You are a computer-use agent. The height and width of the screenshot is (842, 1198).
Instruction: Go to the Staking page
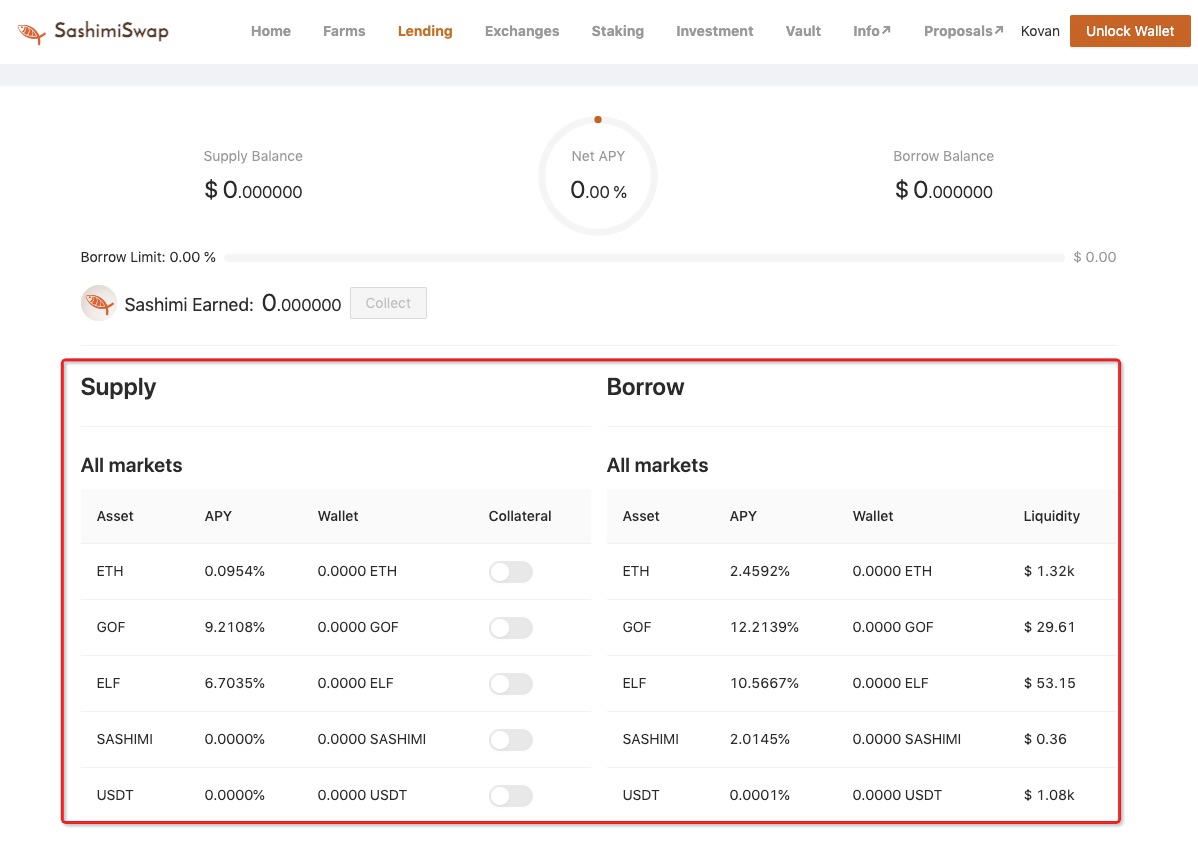click(617, 31)
